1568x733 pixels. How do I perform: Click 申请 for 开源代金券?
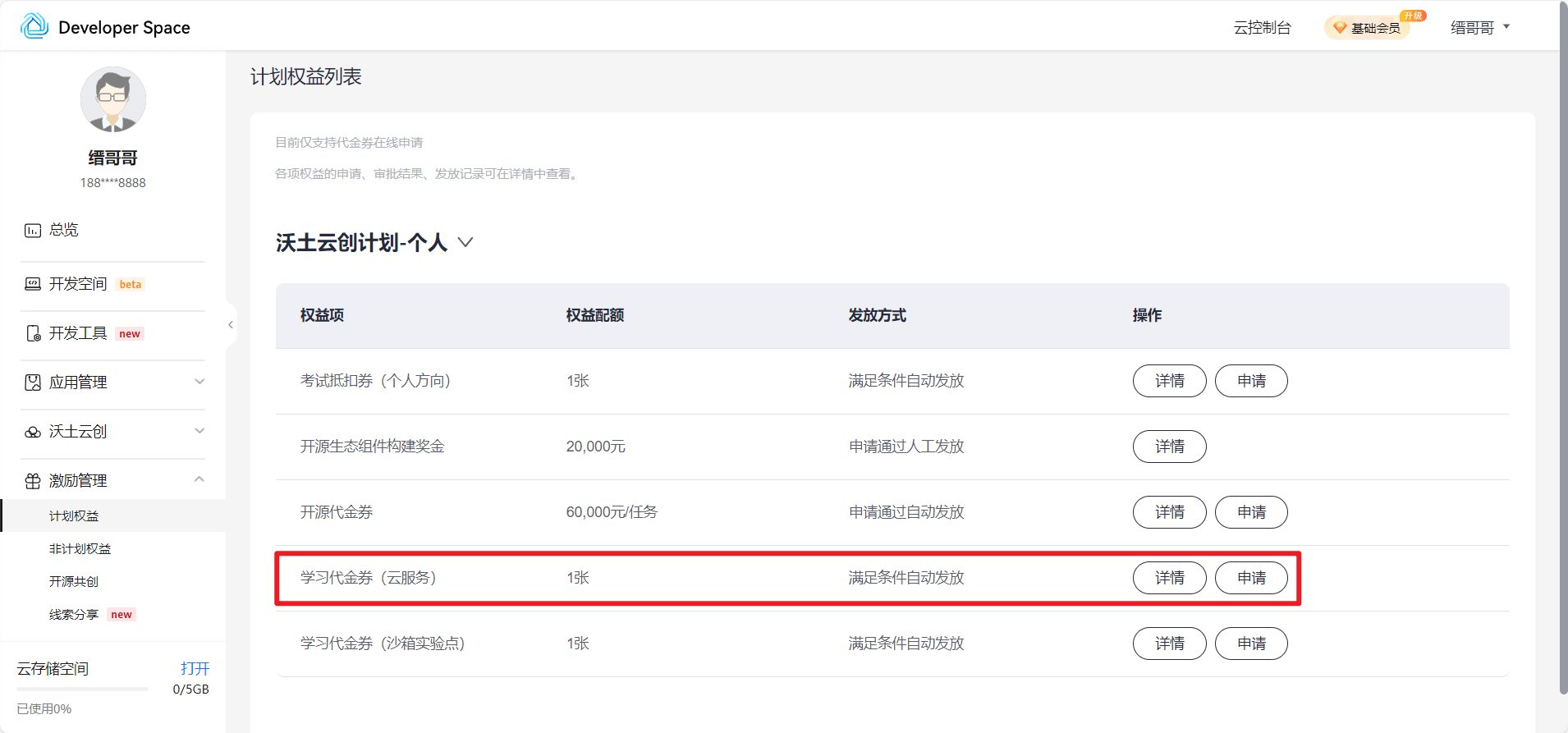(x=1252, y=512)
